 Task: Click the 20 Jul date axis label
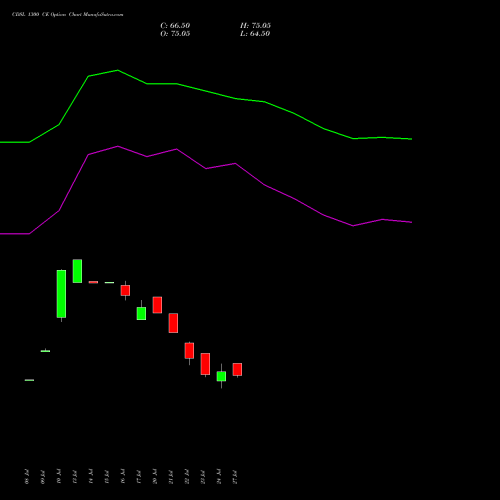click(x=155, y=477)
